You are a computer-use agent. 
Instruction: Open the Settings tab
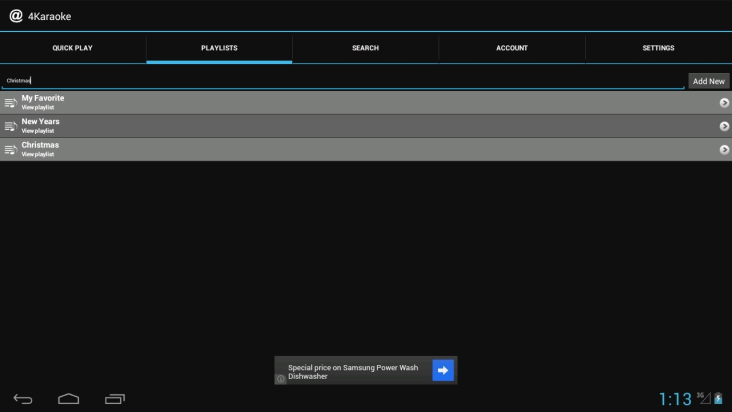pyautogui.click(x=658, y=48)
